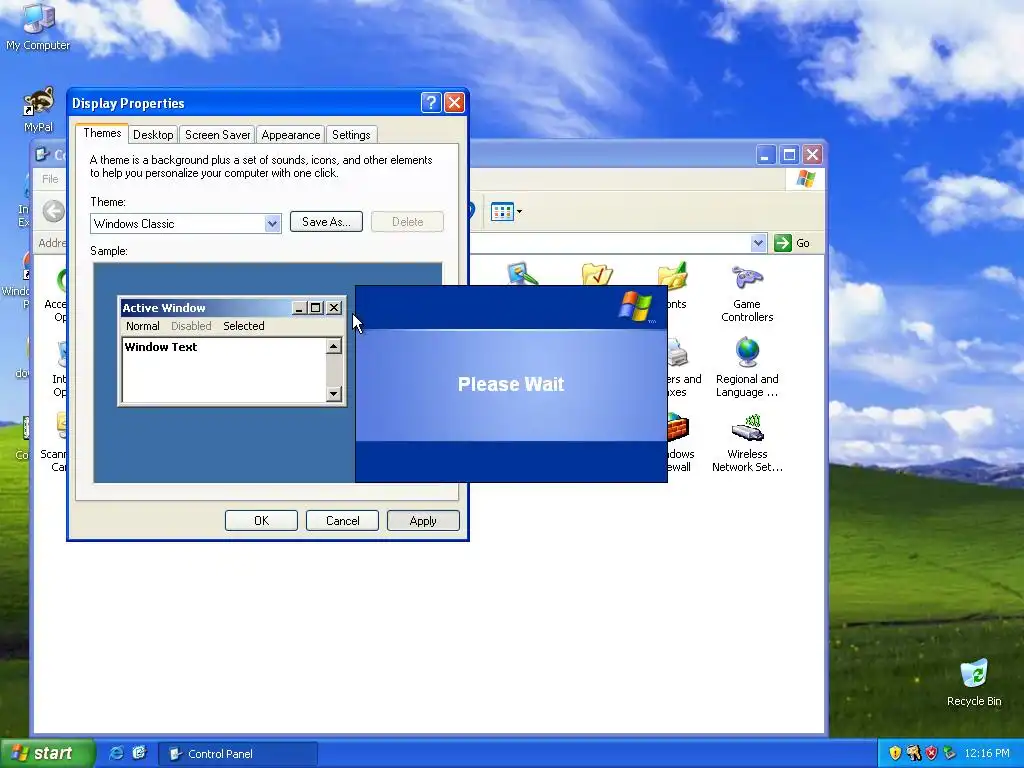Switch to the Themes tab
This screenshot has height=768, width=1024.
pos(102,133)
